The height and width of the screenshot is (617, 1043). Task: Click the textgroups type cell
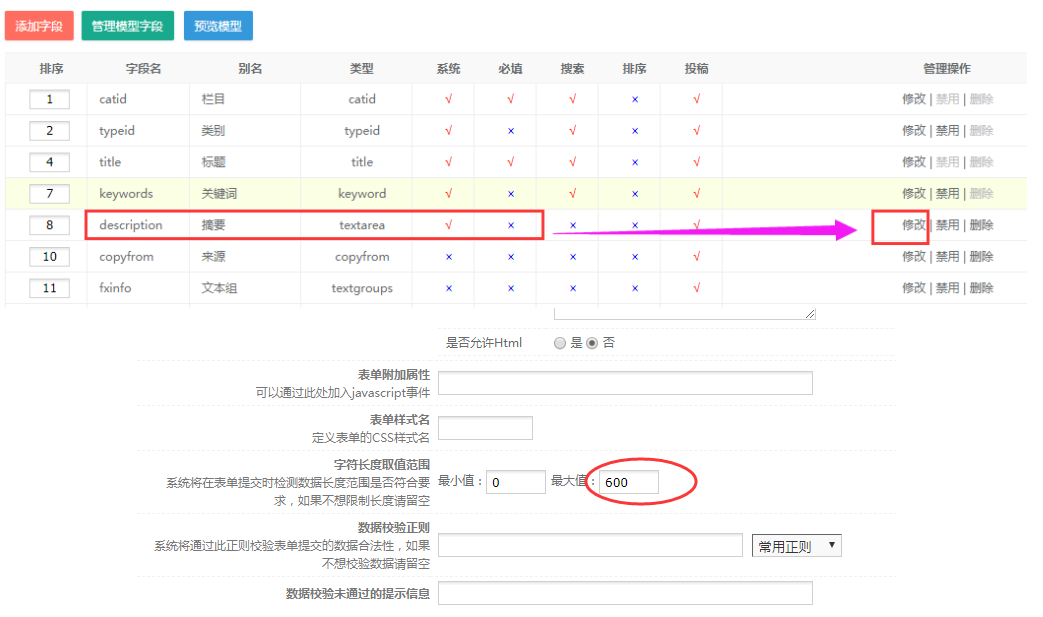[x=362, y=288]
